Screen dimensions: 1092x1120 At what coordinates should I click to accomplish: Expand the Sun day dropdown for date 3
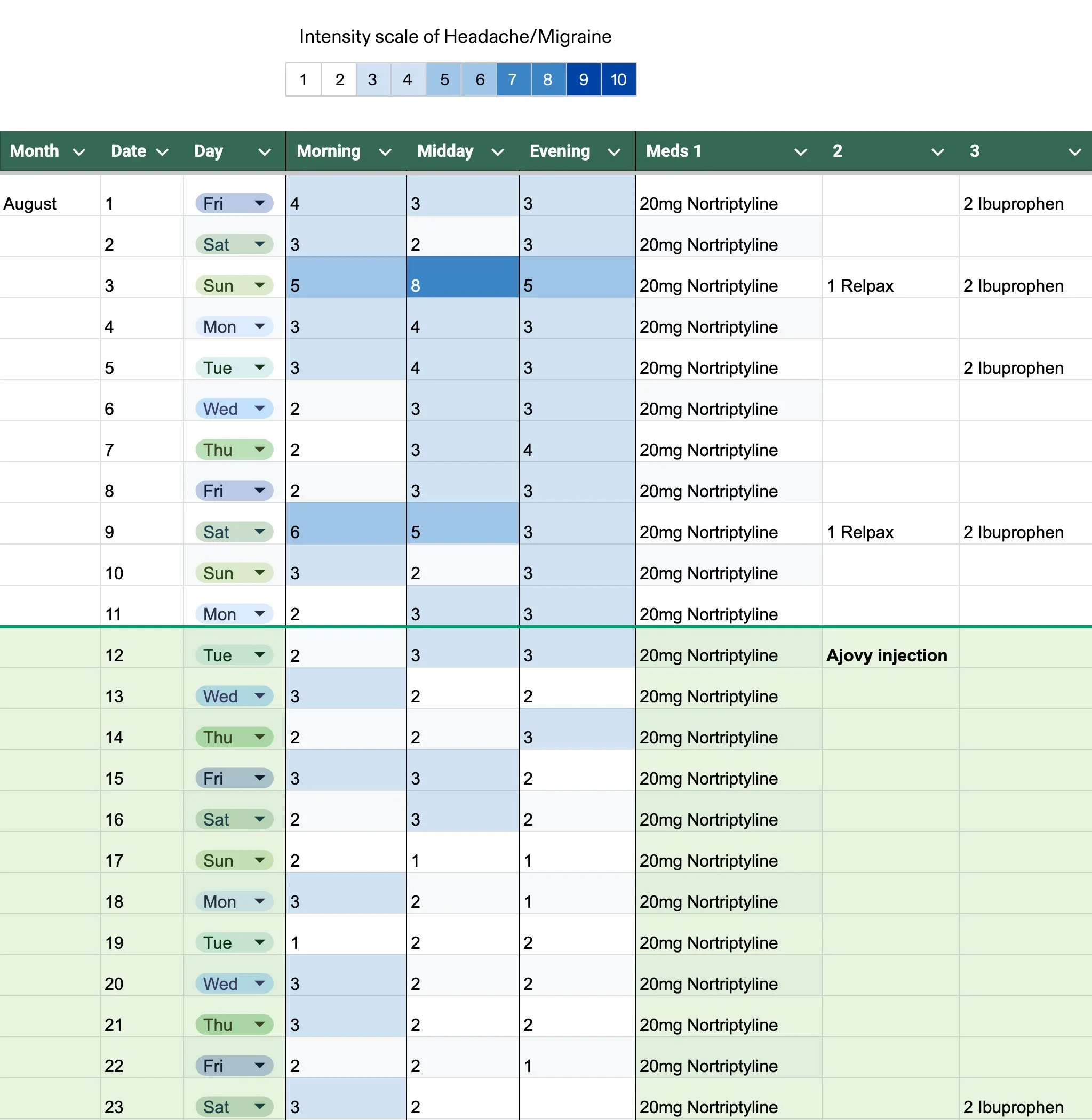[x=260, y=285]
